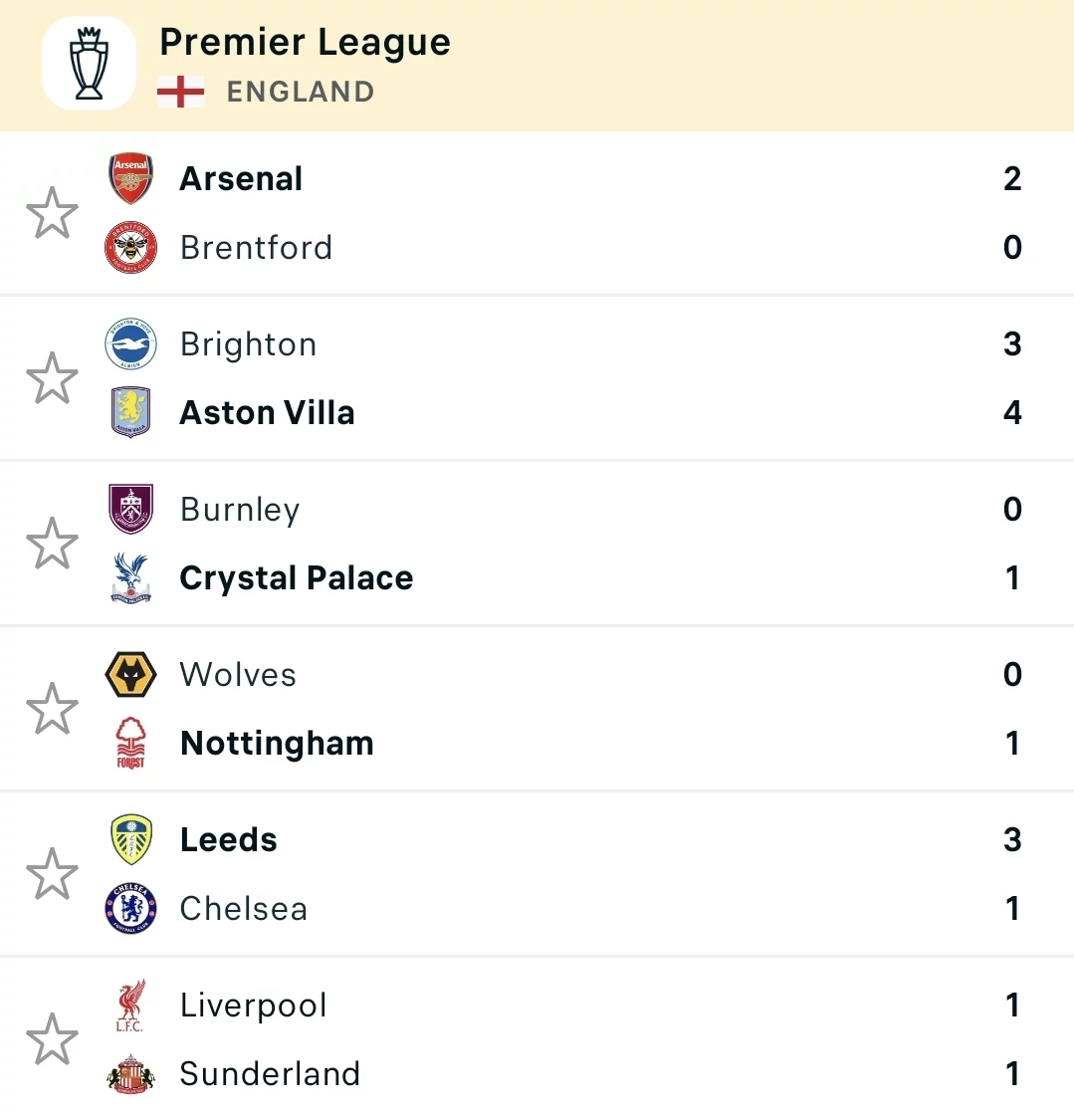This screenshot has height=1120, width=1074.
Task: Open the Premier League competition page
Action: tap(305, 43)
